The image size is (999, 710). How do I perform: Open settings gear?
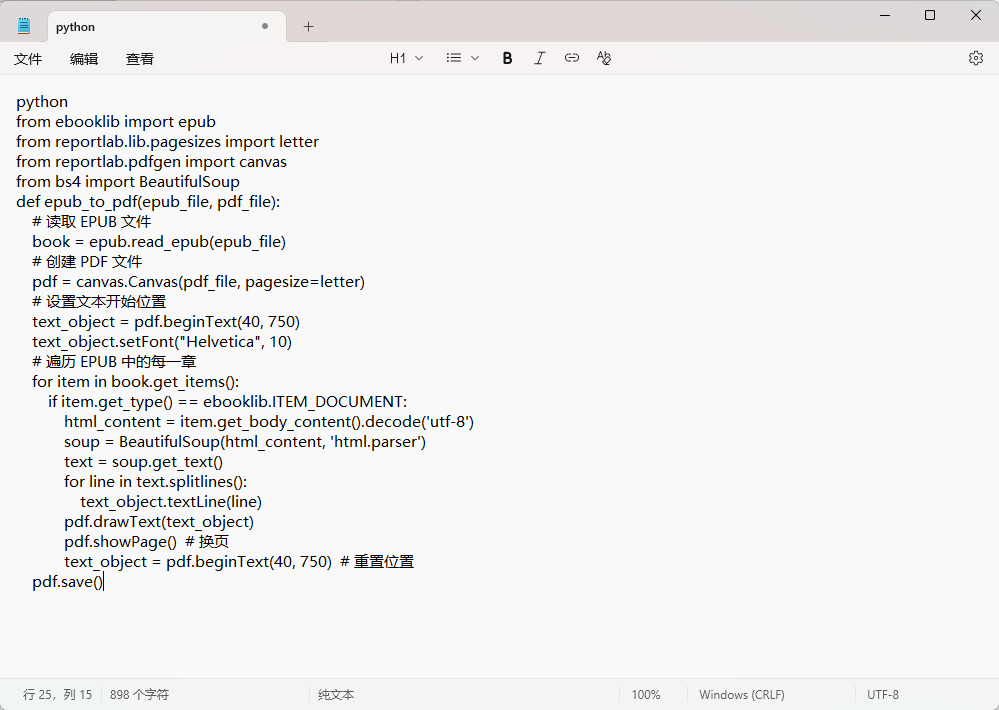(975, 58)
